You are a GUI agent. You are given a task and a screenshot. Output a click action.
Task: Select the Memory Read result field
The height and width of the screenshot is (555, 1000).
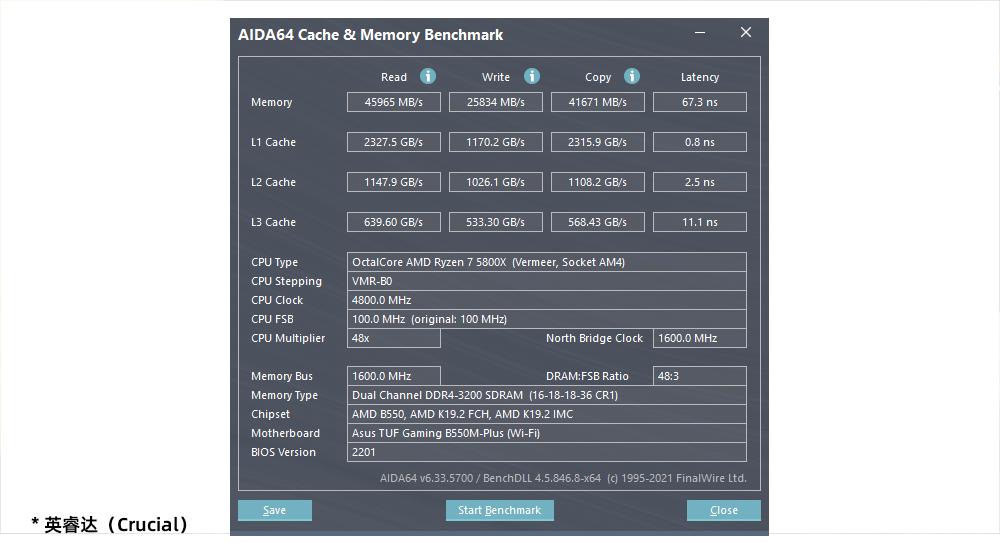(393, 102)
